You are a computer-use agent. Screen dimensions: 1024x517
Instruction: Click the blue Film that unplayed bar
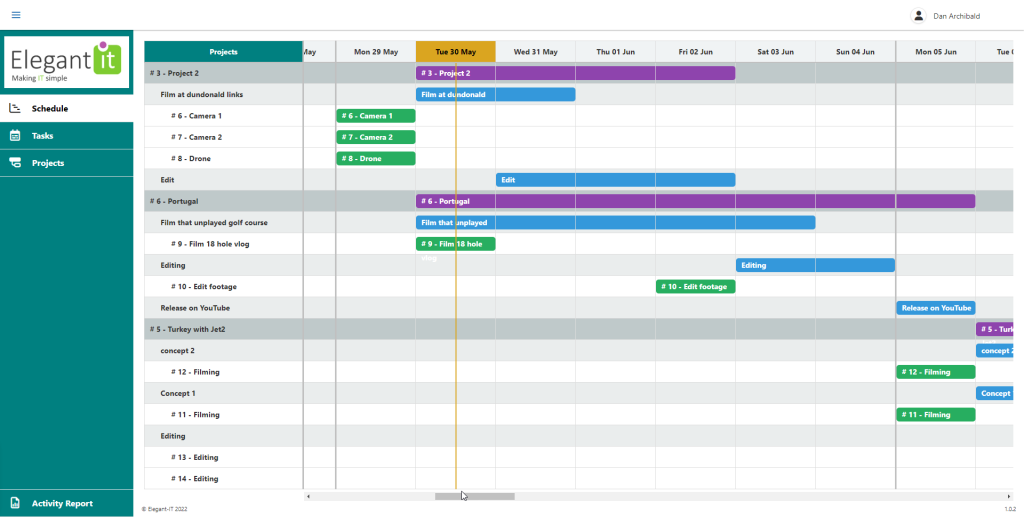(615, 223)
